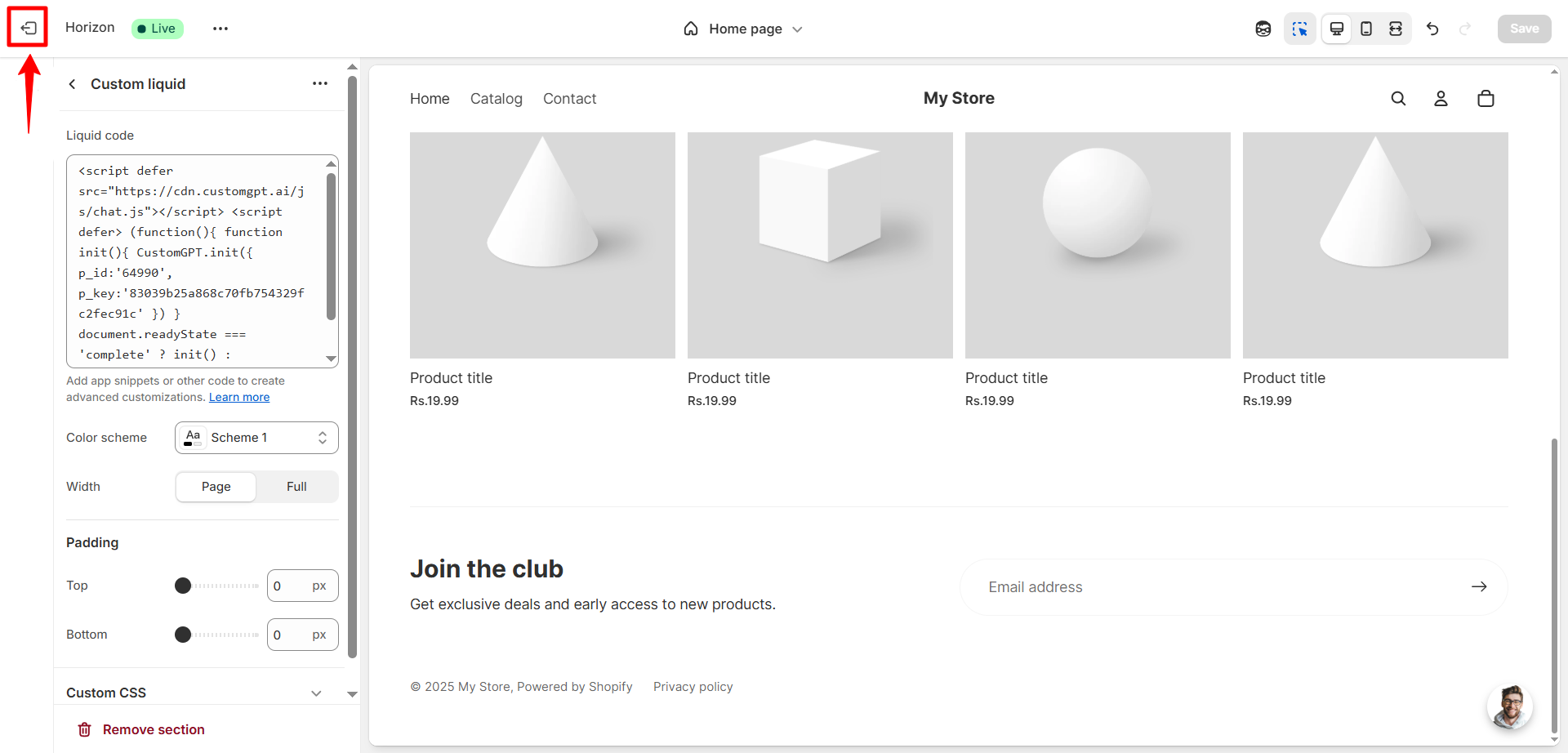Screen dimensions: 1568x753
Task: Open the store search icon
Action: pyautogui.click(x=1398, y=99)
